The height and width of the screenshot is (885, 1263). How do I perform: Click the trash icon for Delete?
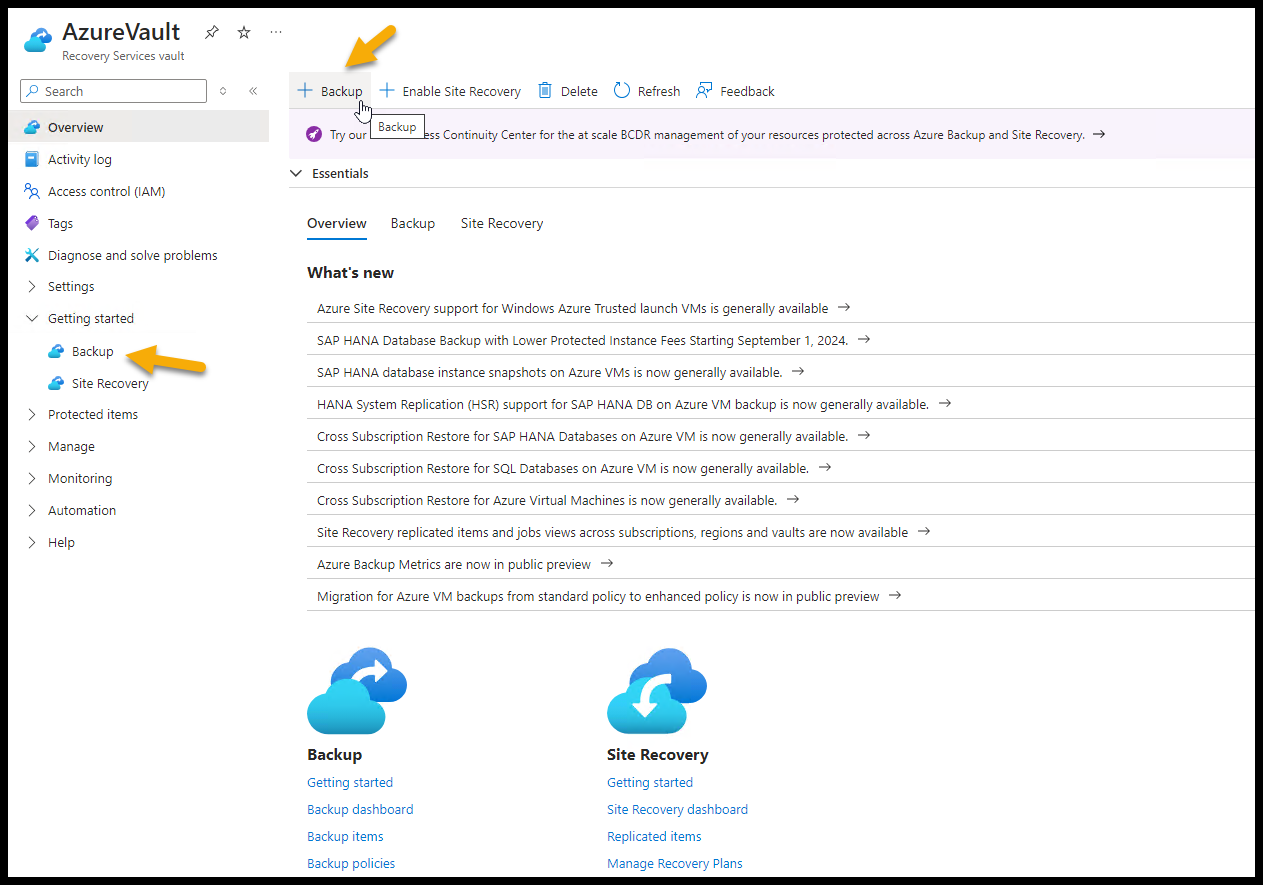545,90
